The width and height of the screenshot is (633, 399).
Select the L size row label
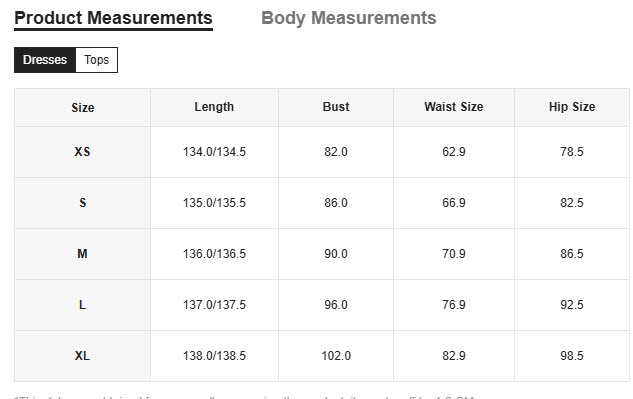tap(82, 305)
